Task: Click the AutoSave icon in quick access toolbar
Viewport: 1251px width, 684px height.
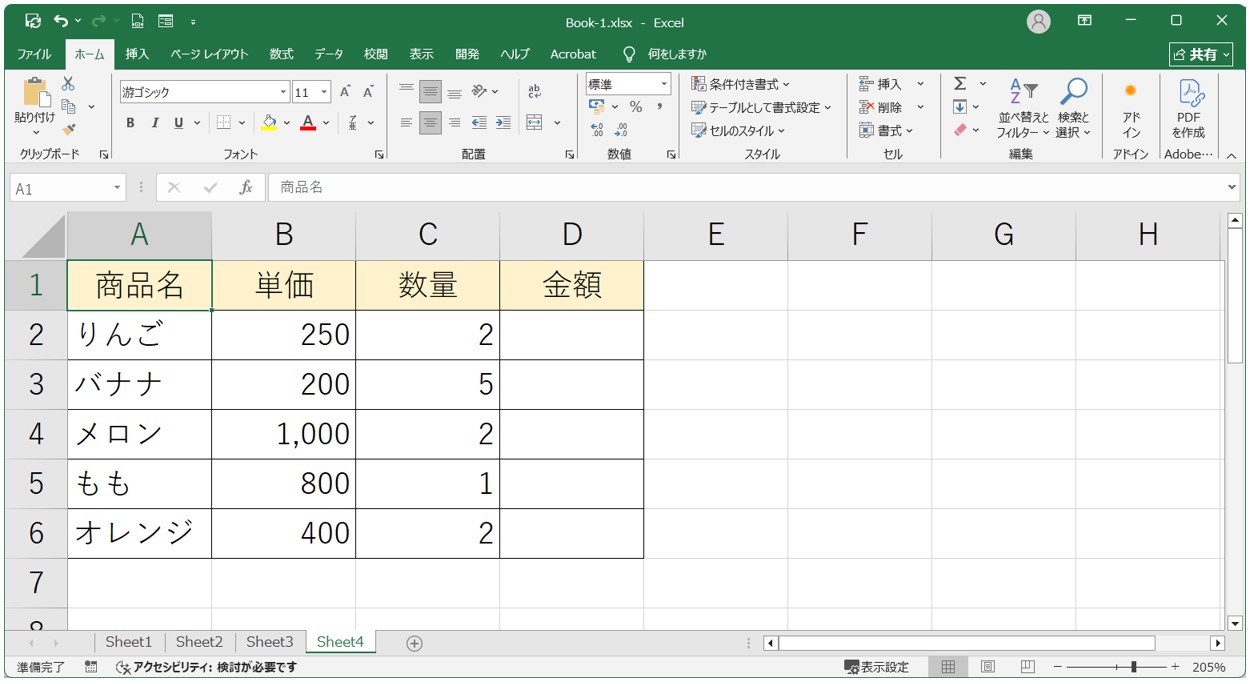Action: click(x=32, y=21)
